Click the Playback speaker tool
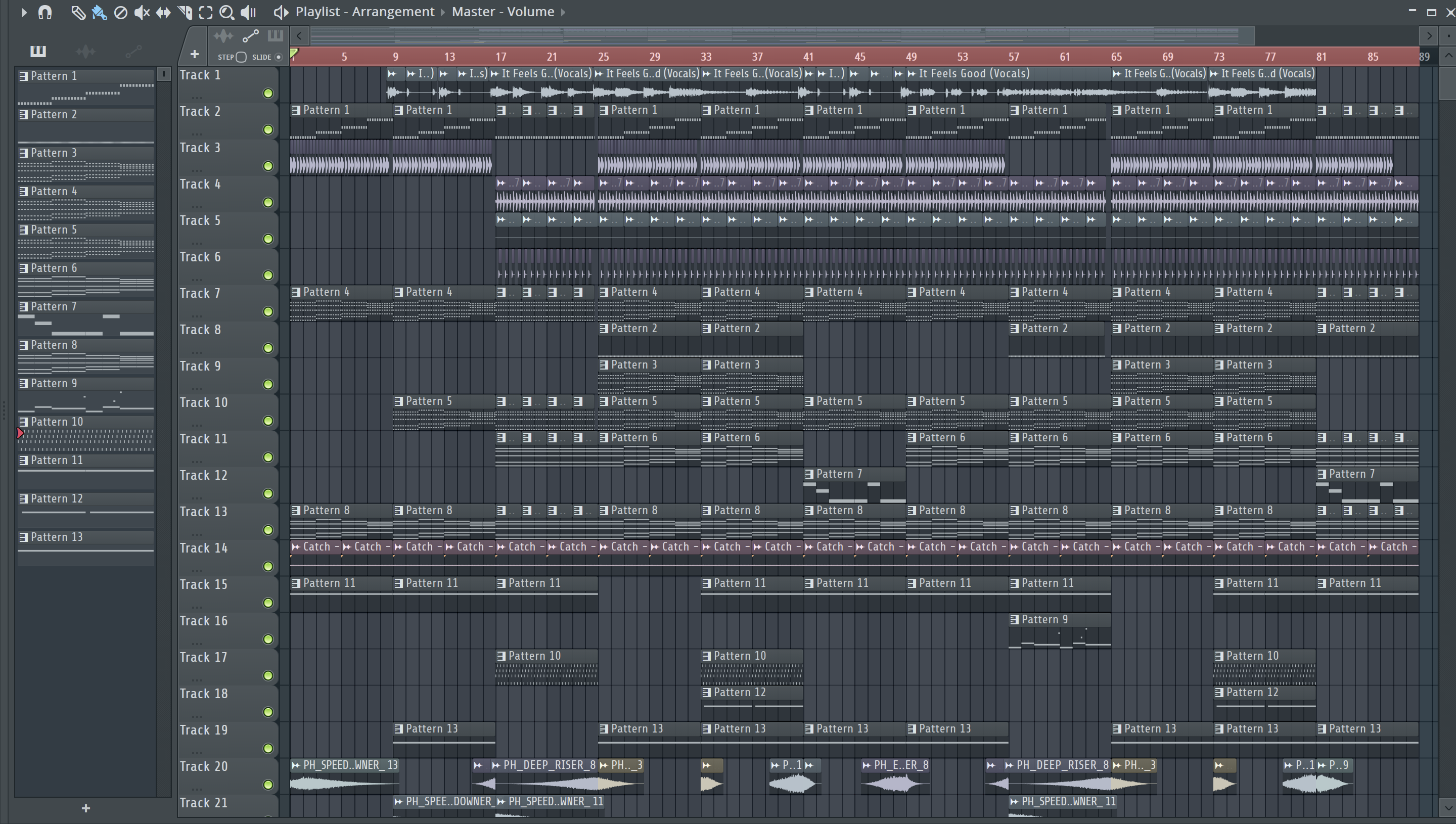 (248, 12)
